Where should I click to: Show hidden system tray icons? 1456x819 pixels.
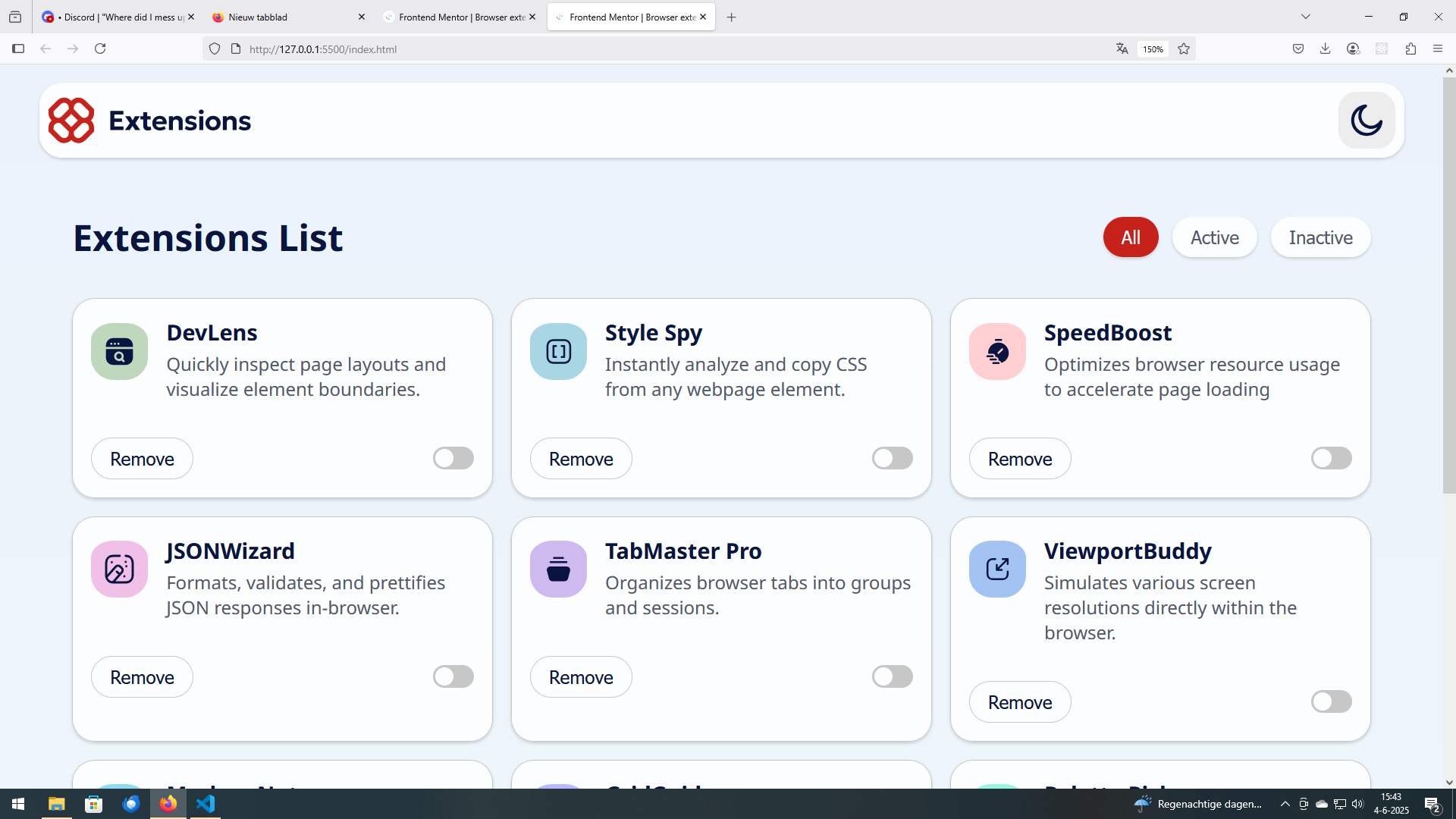1285,804
